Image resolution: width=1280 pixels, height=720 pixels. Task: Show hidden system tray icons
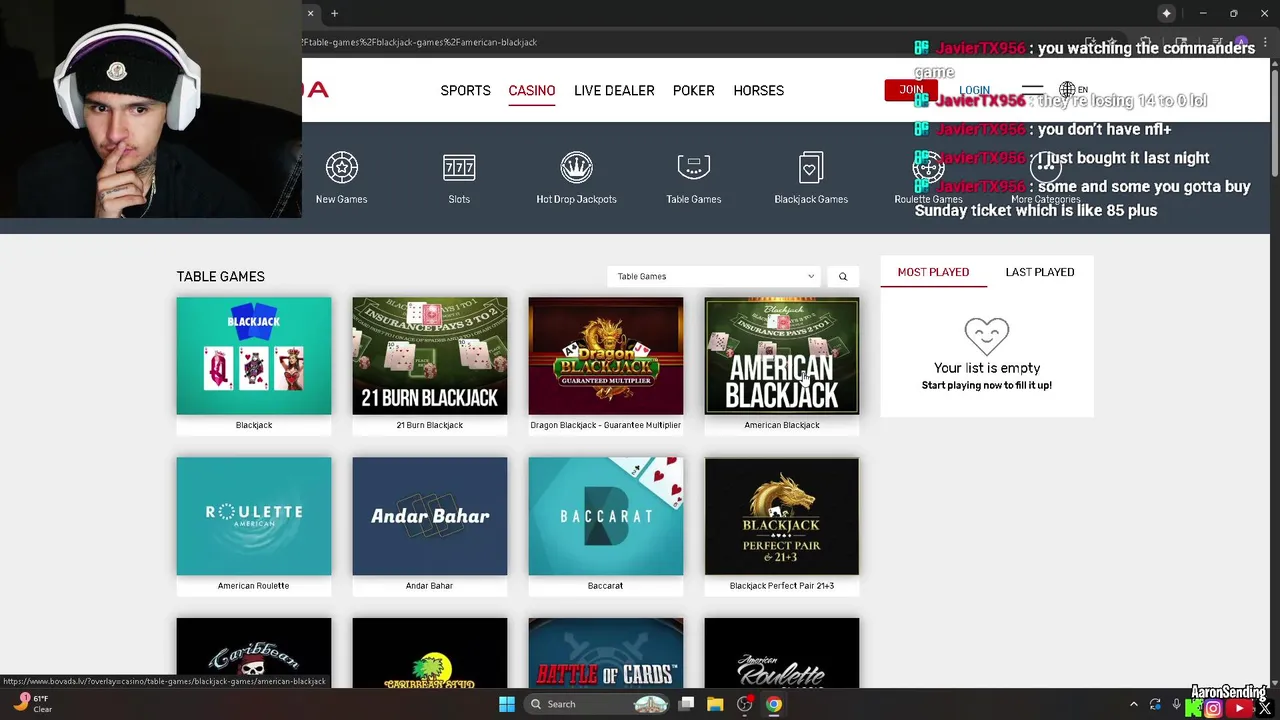click(x=1133, y=704)
